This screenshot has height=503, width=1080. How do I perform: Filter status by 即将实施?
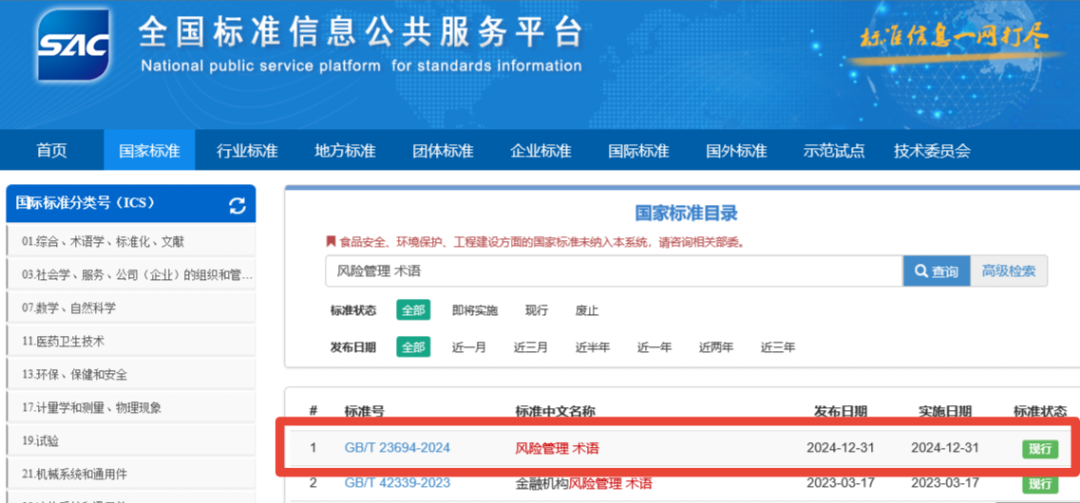point(474,310)
